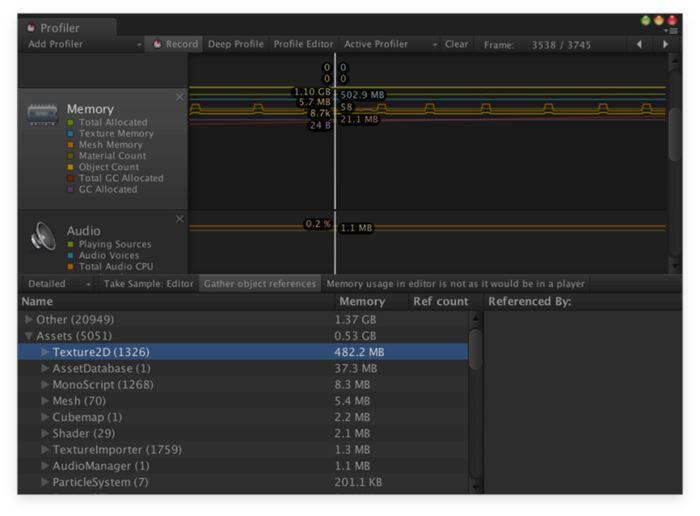The height and width of the screenshot is (516, 700).
Task: Click the Memory profiler chip icon
Action: pyautogui.click(x=42, y=114)
